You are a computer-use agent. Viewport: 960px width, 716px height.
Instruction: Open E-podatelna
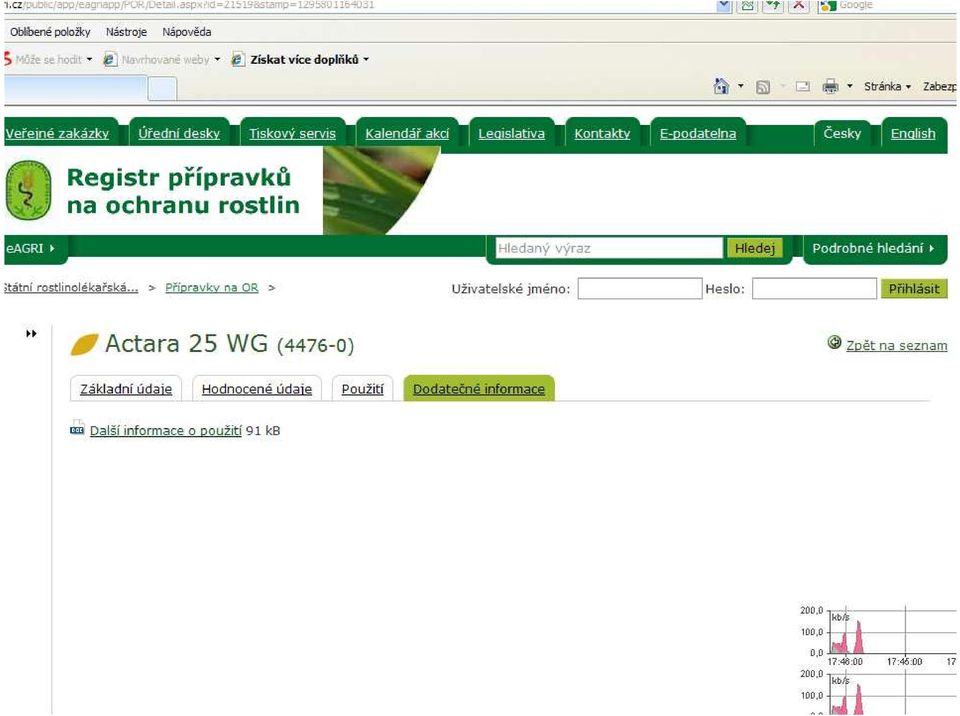point(698,134)
